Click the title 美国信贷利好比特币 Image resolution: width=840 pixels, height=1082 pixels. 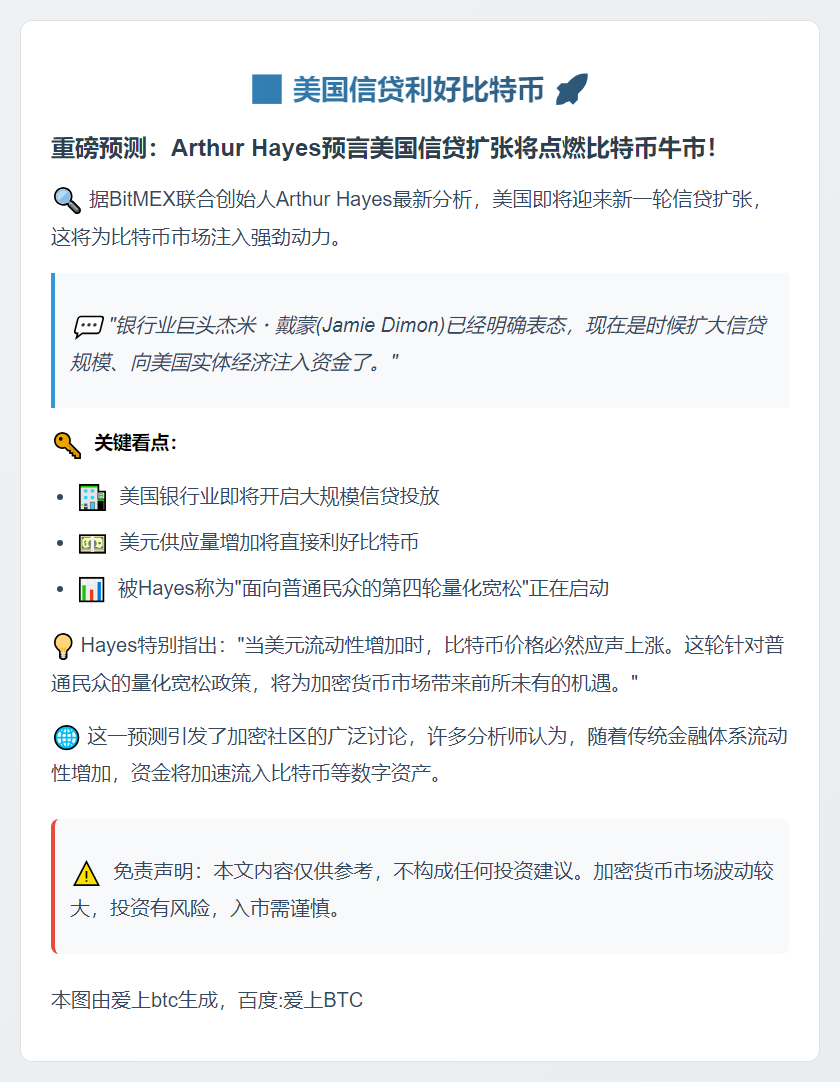pos(418,90)
